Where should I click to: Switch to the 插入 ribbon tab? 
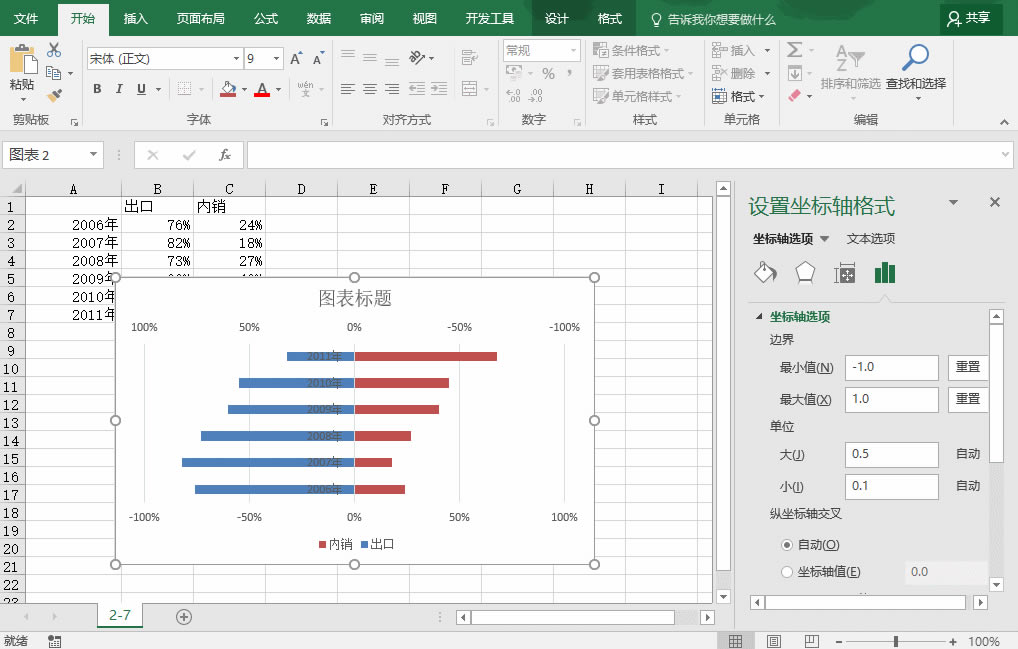coord(135,18)
